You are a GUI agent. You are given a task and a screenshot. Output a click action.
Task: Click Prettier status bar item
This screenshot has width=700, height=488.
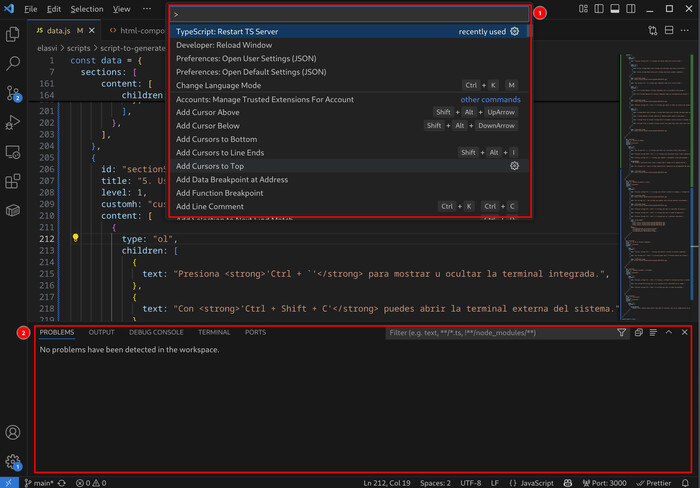coord(654,483)
